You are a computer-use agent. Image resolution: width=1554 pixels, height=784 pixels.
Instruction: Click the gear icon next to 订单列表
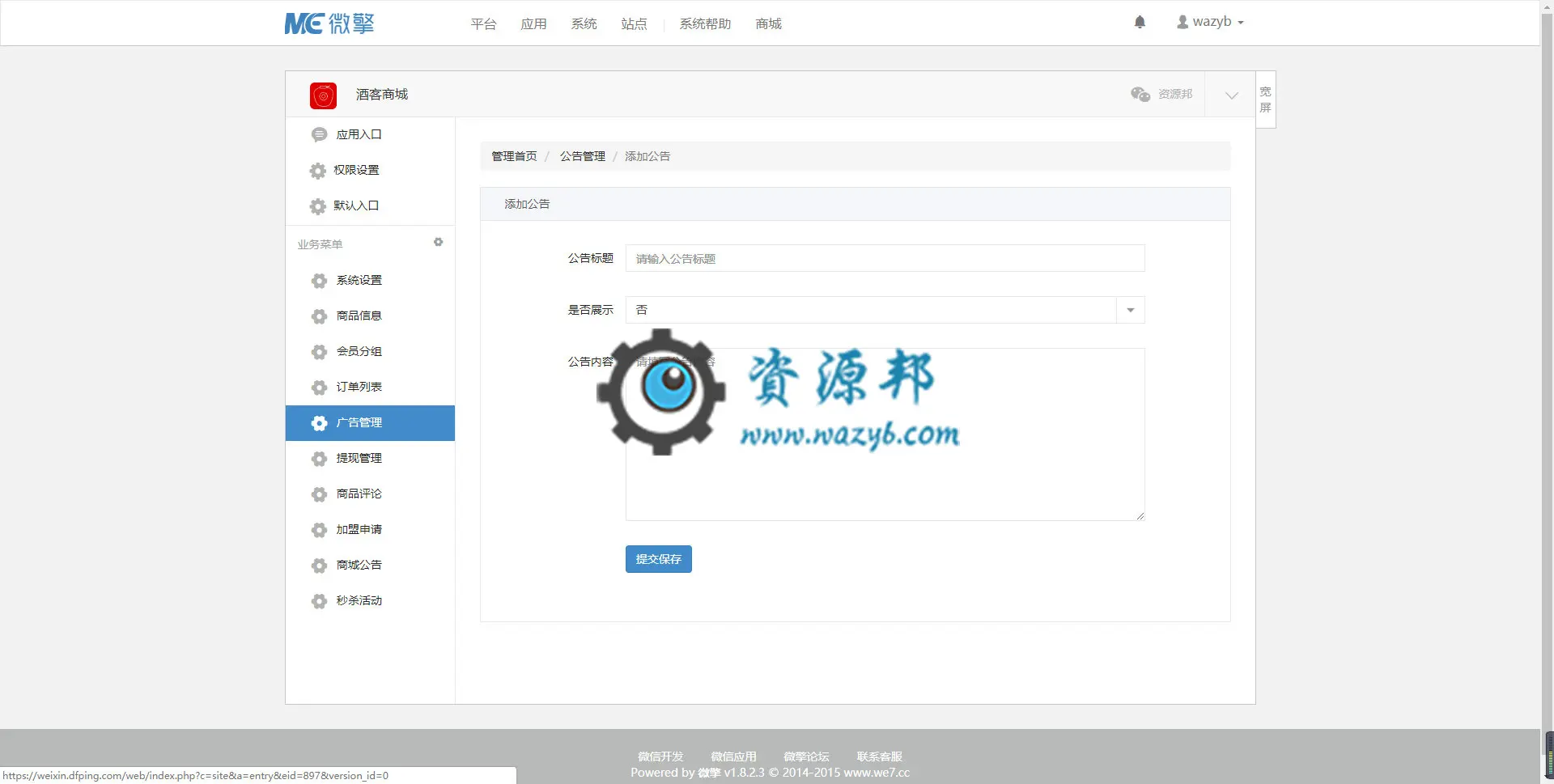[x=320, y=388]
